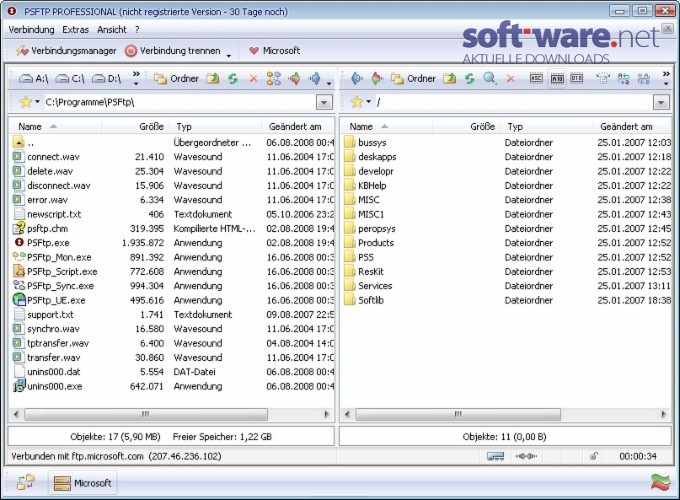Screen dimensions: 680x500
Task: Click the remote pane horizontal scrollbar thumb
Action: [x=458, y=414]
